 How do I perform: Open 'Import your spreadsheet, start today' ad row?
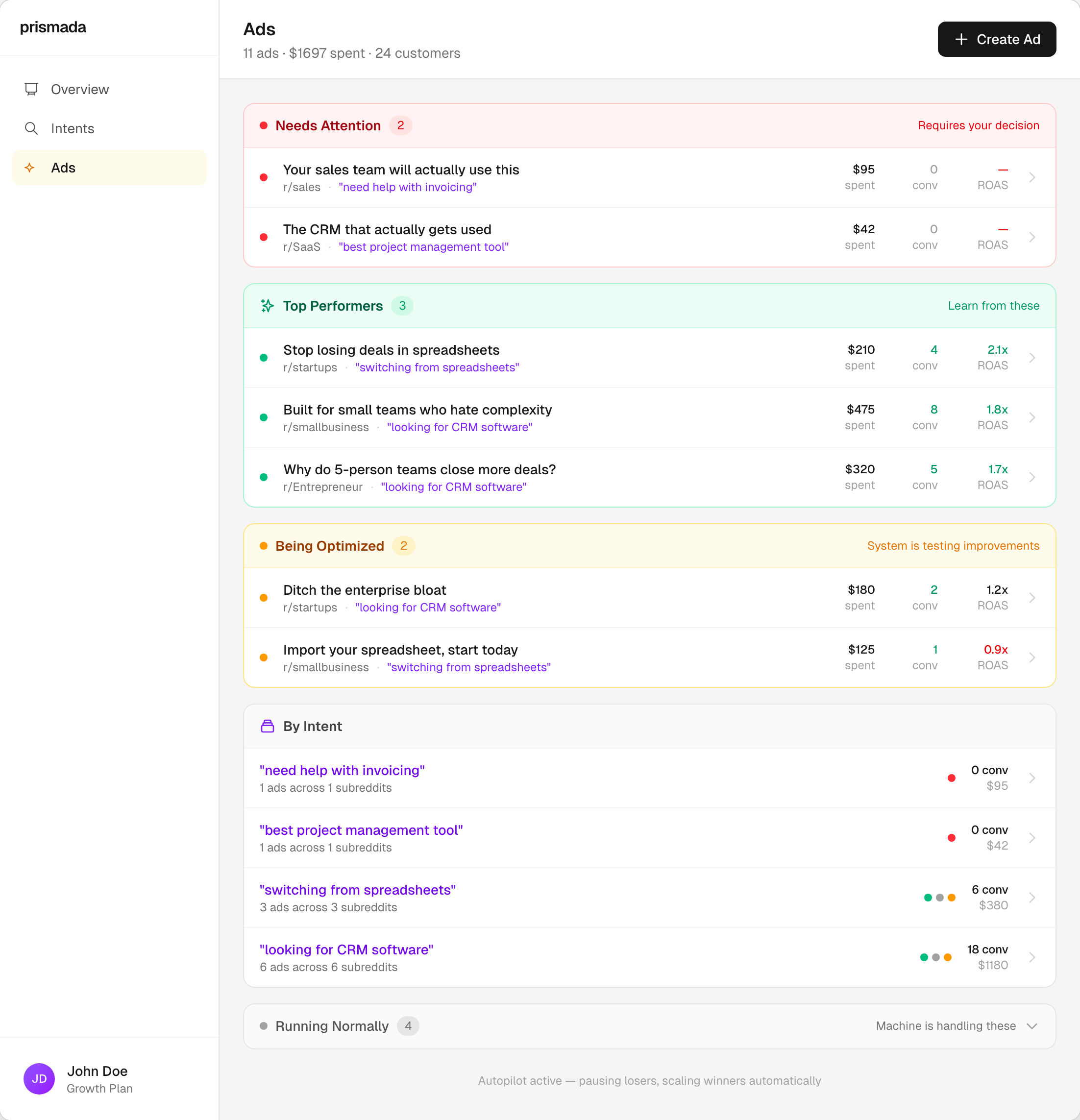pos(400,650)
